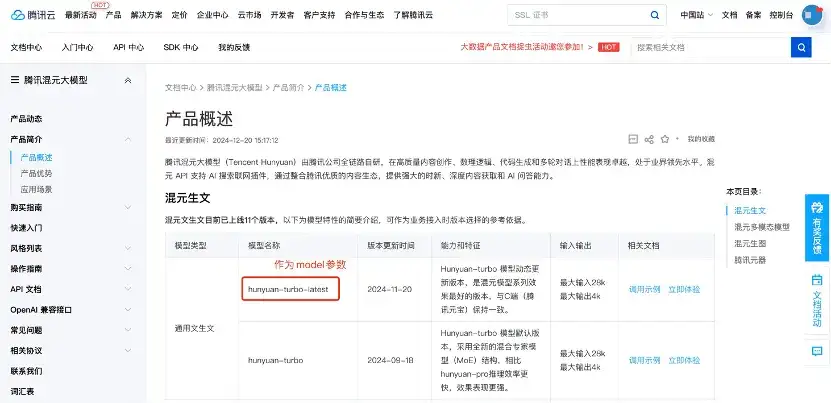This screenshot has width=832, height=404.
Task: Switch to the 我的反馈 tab
Action: click(x=234, y=47)
